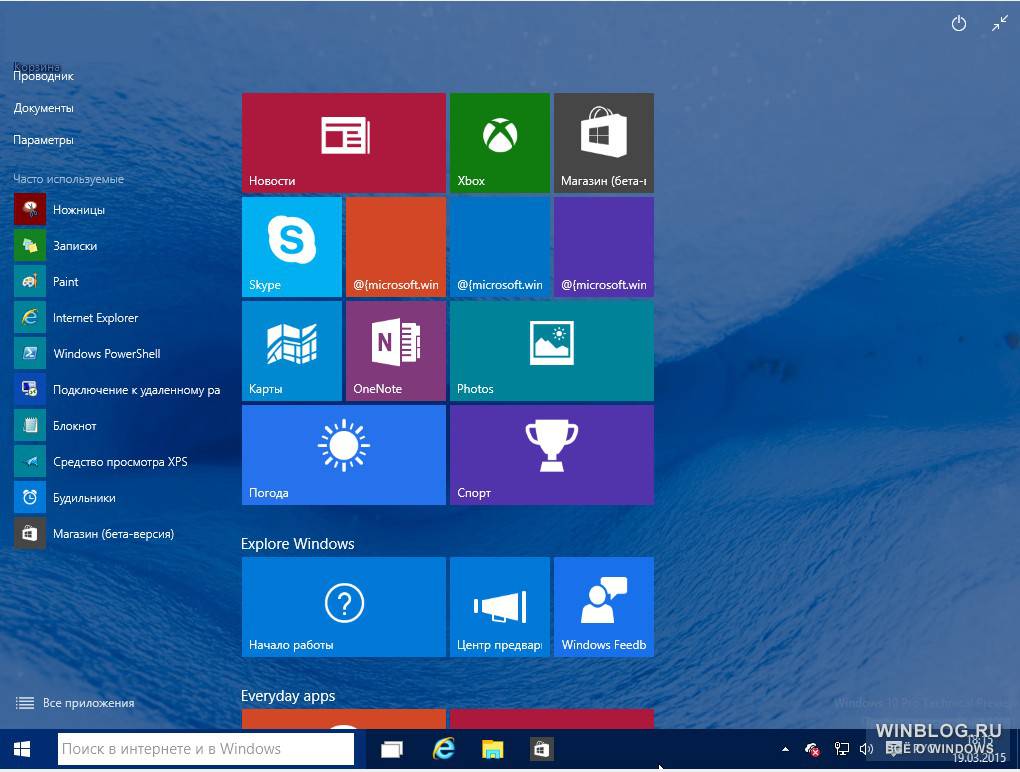Click the Часто используемые section label
This screenshot has height=772, width=1020.
[68, 179]
